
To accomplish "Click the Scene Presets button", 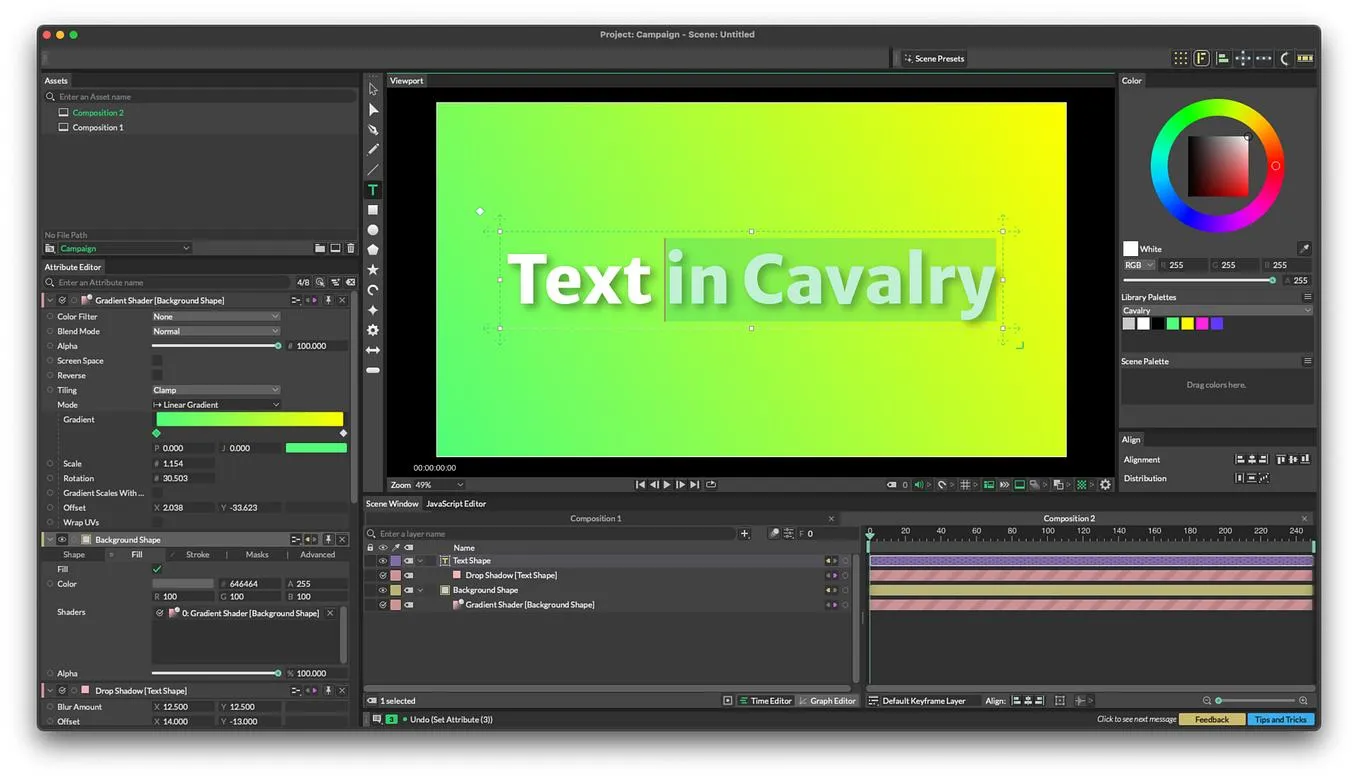I will [x=934, y=59].
